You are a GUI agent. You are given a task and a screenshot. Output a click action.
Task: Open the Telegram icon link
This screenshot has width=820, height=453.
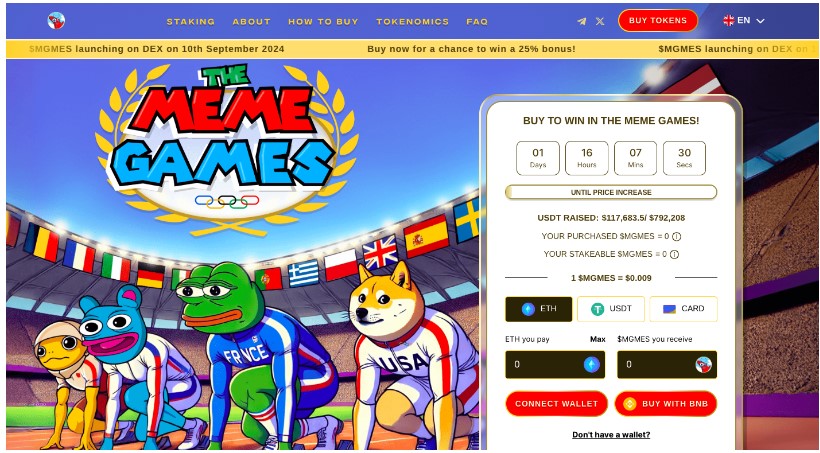click(x=582, y=21)
